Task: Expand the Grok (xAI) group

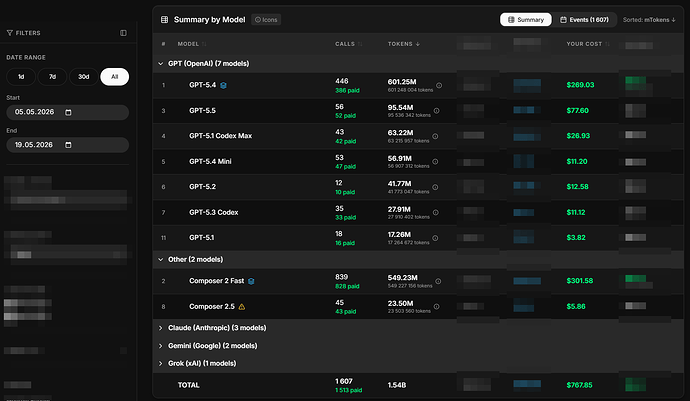Action: point(161,364)
